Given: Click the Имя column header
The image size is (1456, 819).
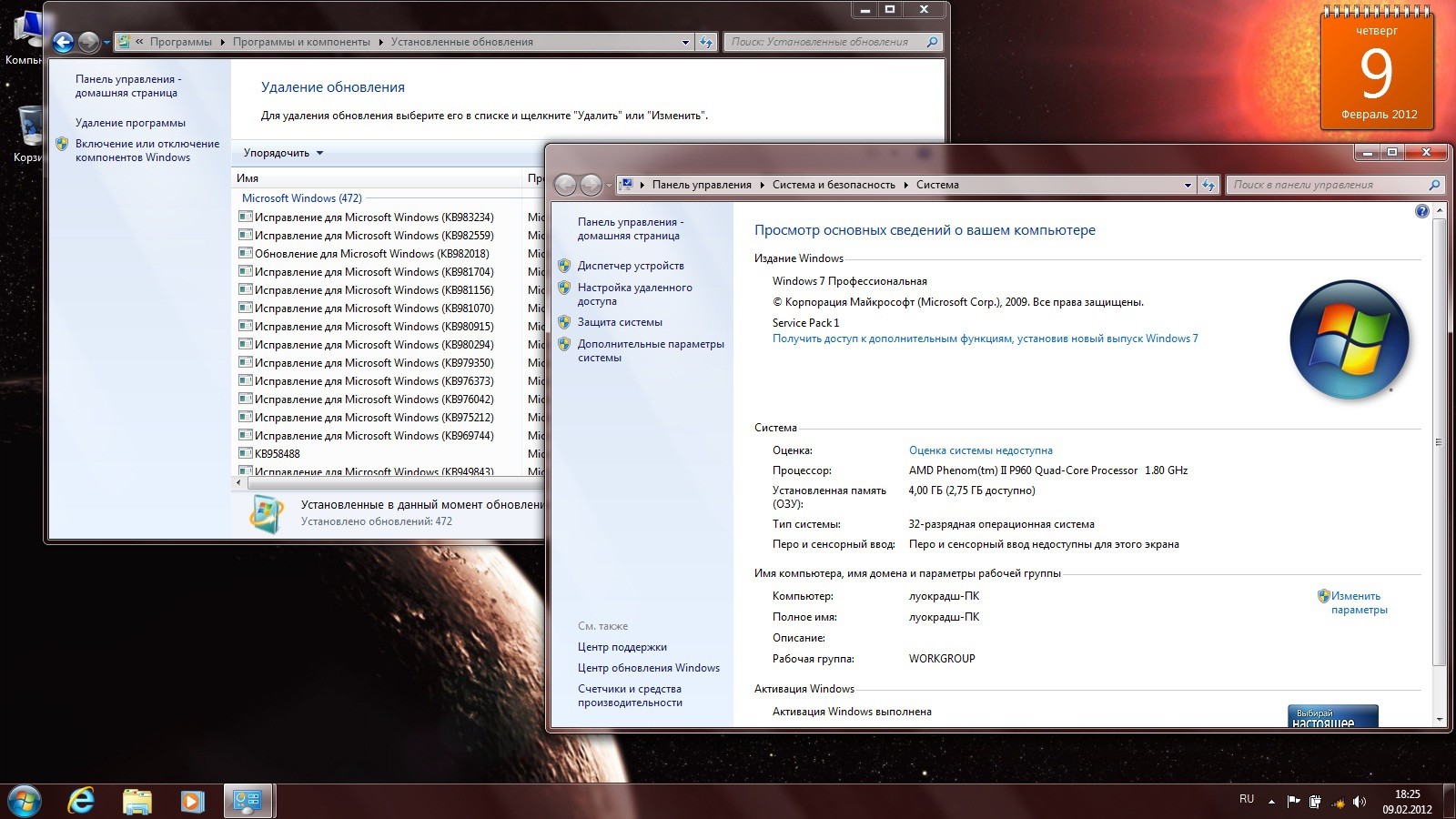Looking at the screenshot, I should point(377,178).
